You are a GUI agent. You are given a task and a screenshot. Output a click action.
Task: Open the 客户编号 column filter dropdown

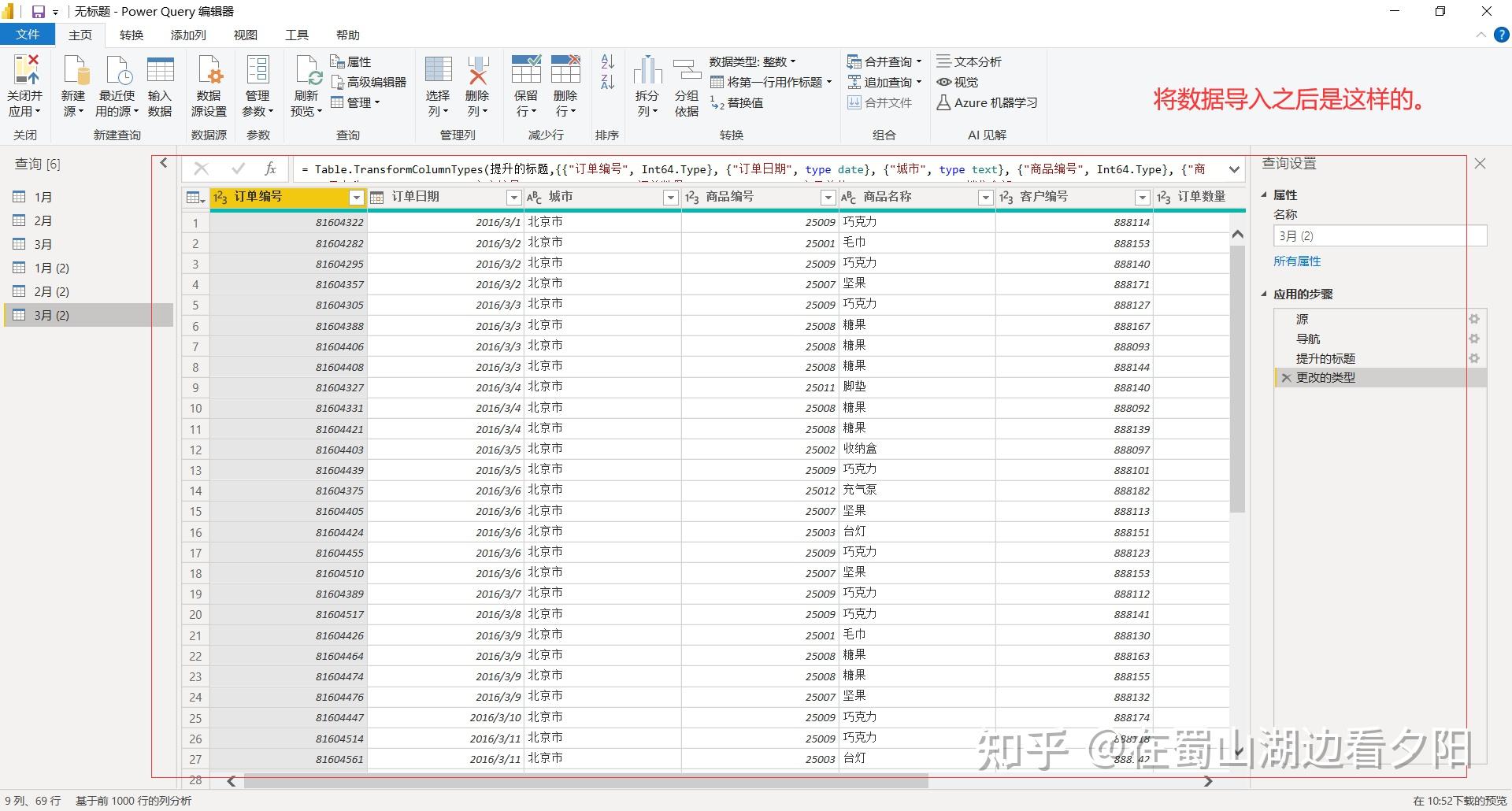click(x=1142, y=198)
